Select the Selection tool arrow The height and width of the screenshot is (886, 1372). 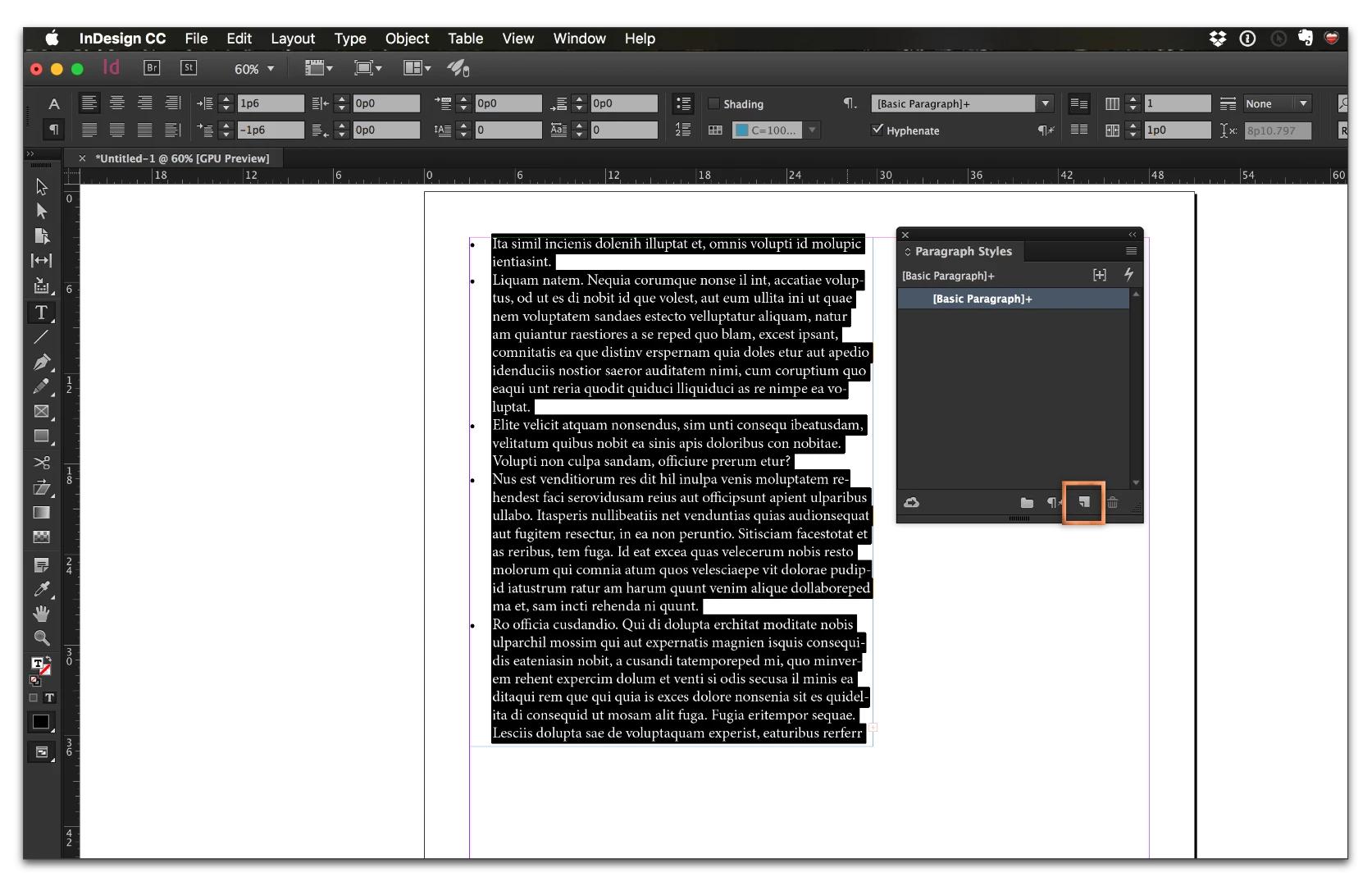pos(41,187)
